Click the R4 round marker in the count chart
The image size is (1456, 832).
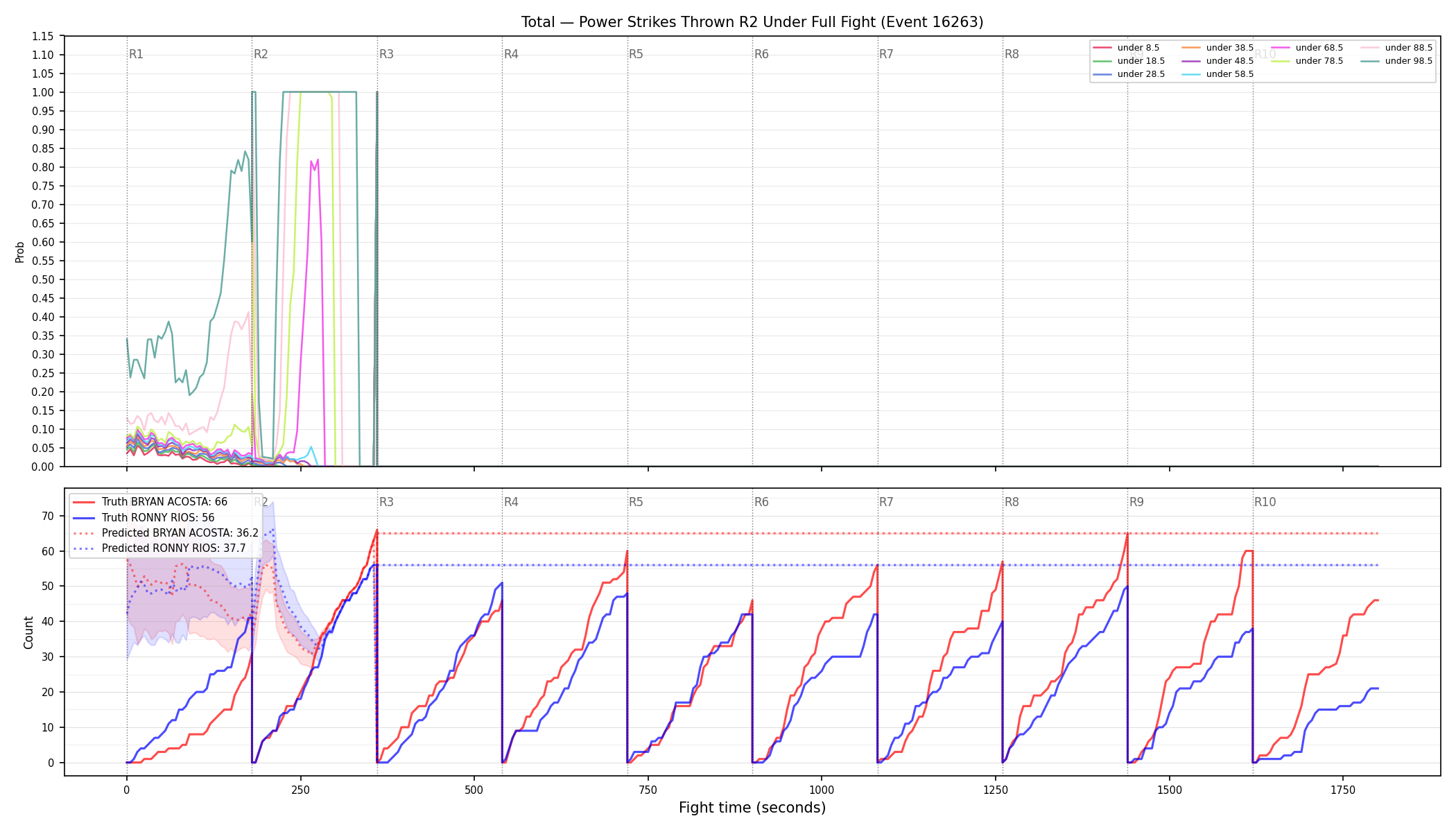(511, 502)
